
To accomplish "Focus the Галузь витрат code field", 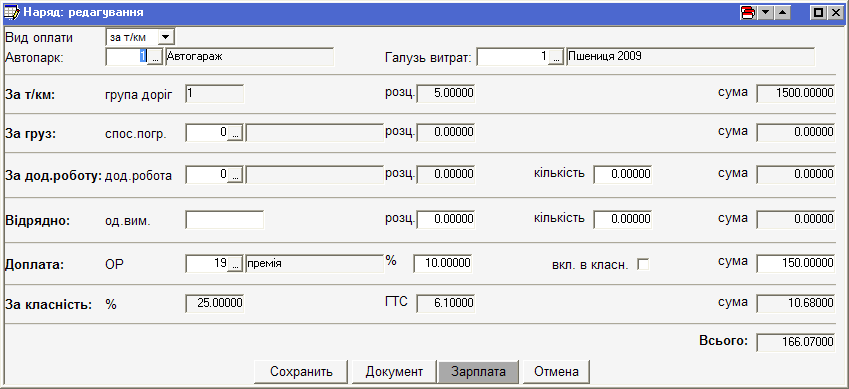I will click(513, 57).
